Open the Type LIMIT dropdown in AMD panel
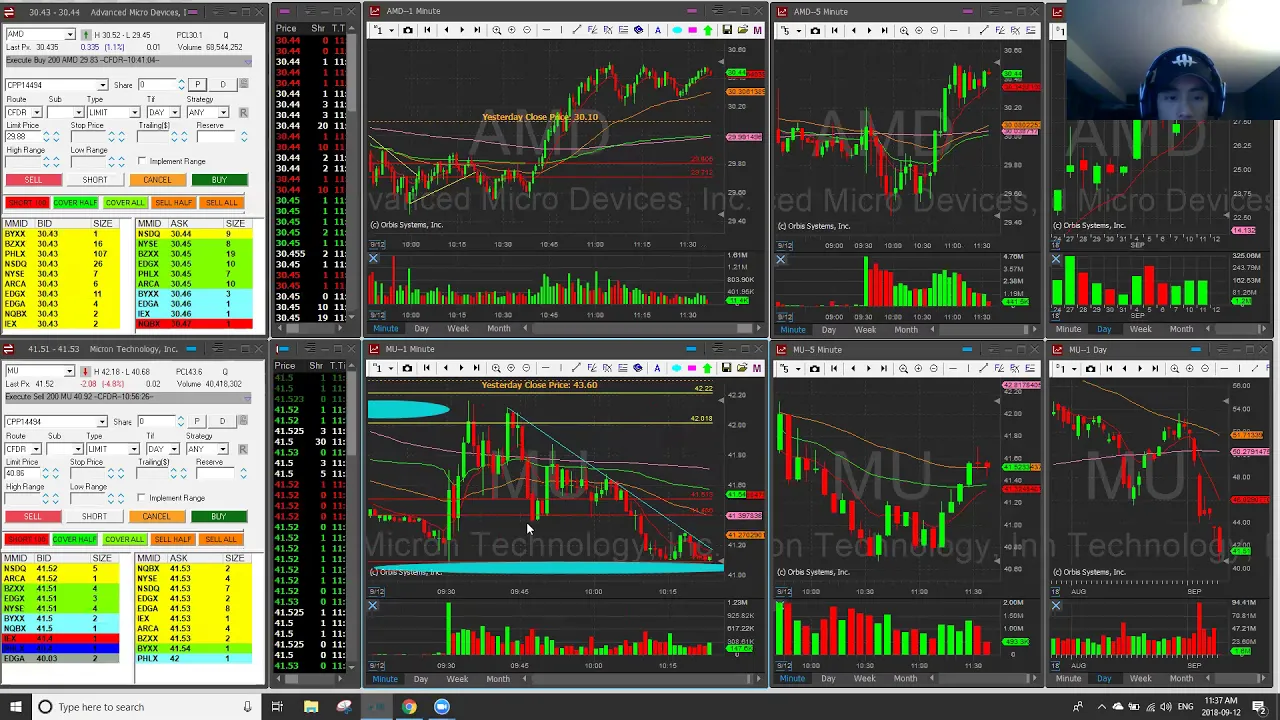The width and height of the screenshot is (1280, 720). point(135,112)
